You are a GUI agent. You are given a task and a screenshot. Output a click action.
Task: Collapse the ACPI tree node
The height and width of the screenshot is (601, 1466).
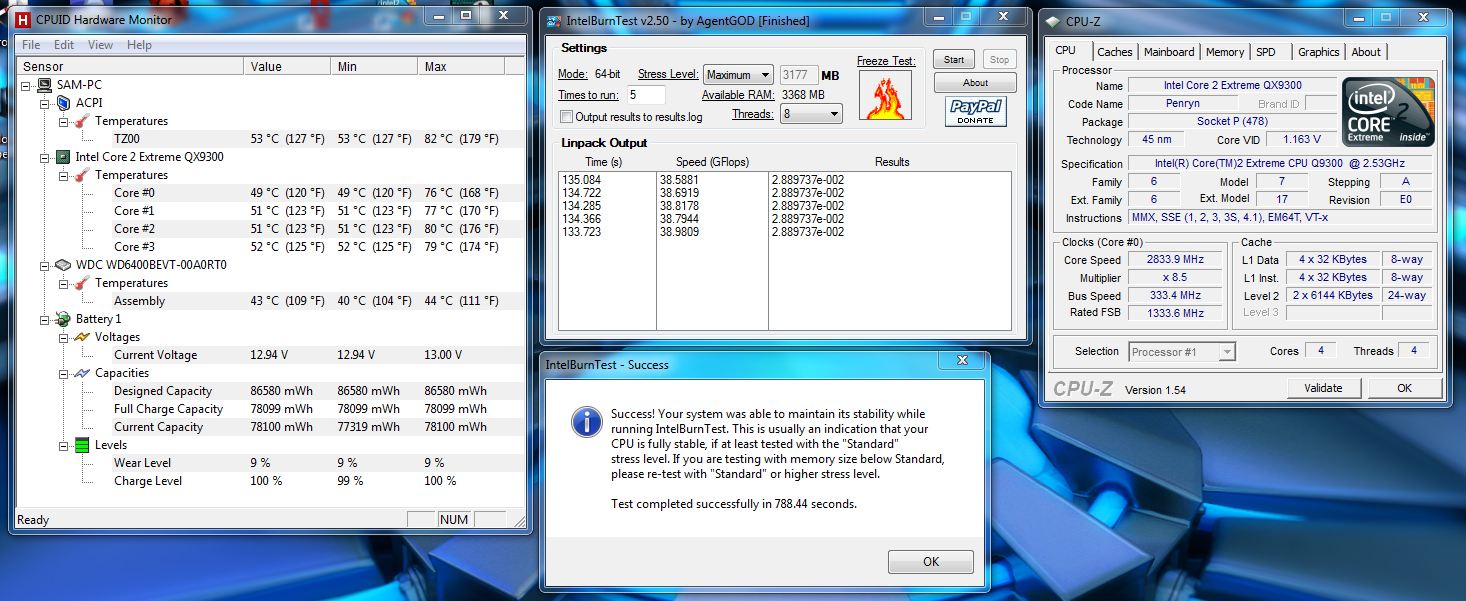(45, 103)
